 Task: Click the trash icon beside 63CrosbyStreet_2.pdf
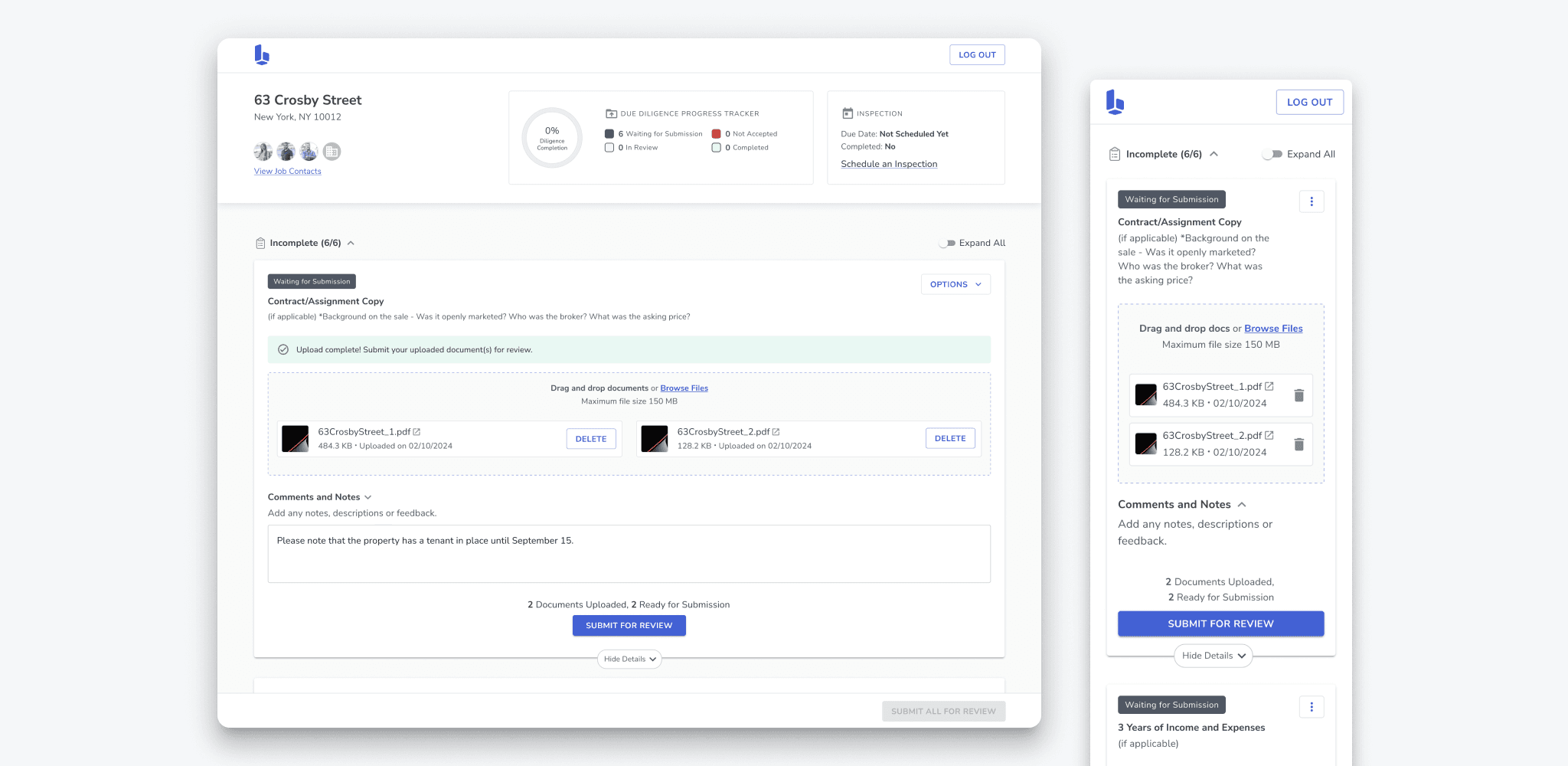click(x=1299, y=444)
